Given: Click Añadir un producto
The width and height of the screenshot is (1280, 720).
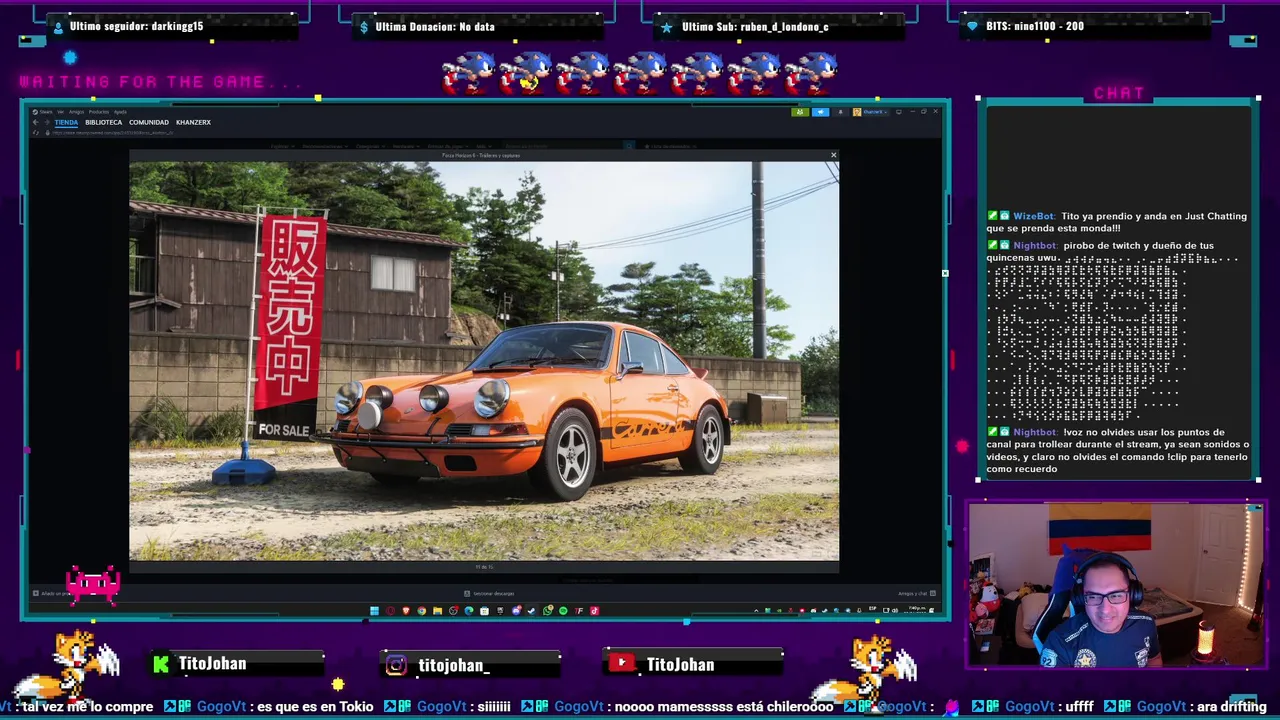Looking at the screenshot, I should coord(52,594).
